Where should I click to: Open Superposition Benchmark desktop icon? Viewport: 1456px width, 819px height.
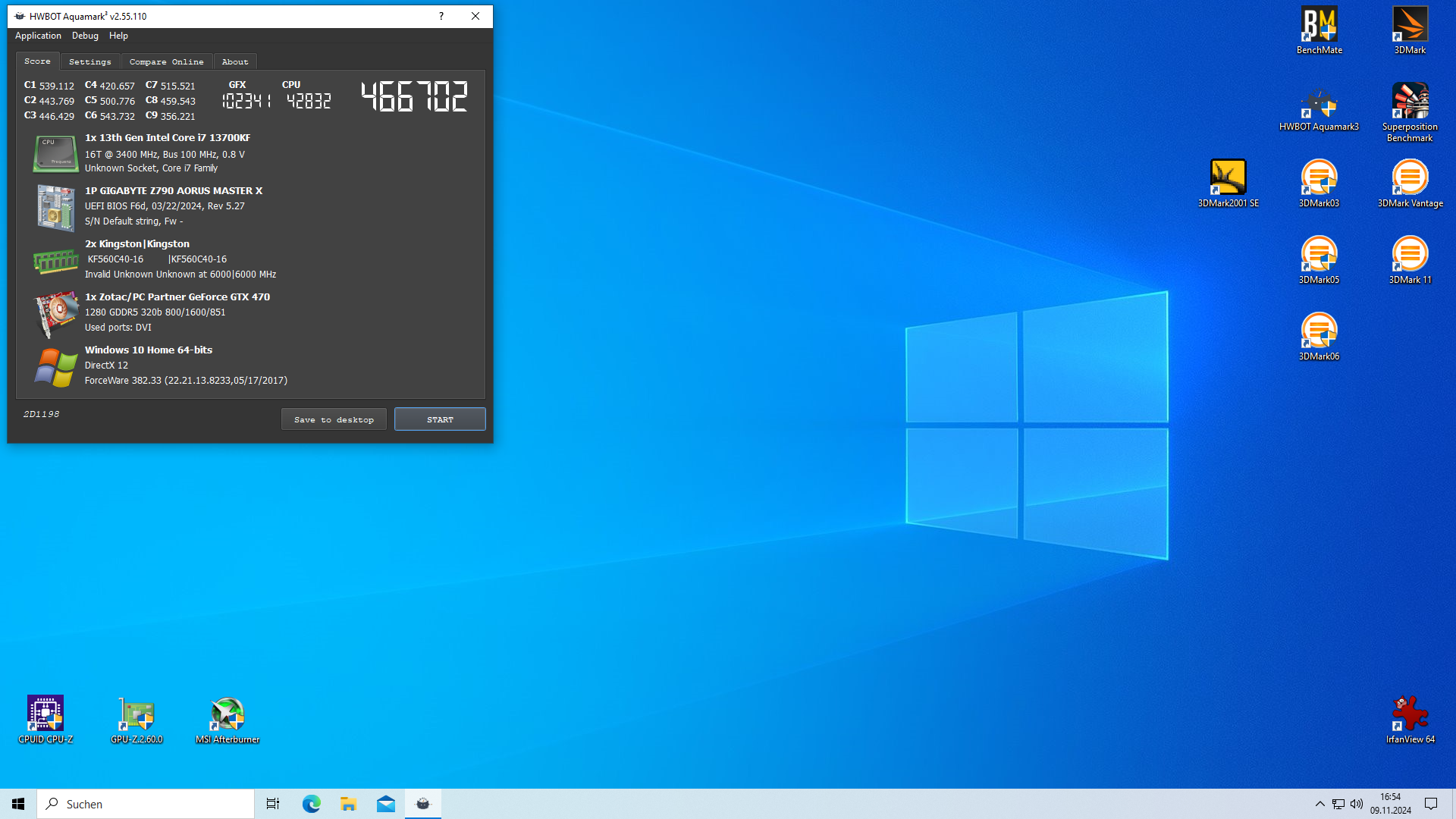pyautogui.click(x=1410, y=112)
